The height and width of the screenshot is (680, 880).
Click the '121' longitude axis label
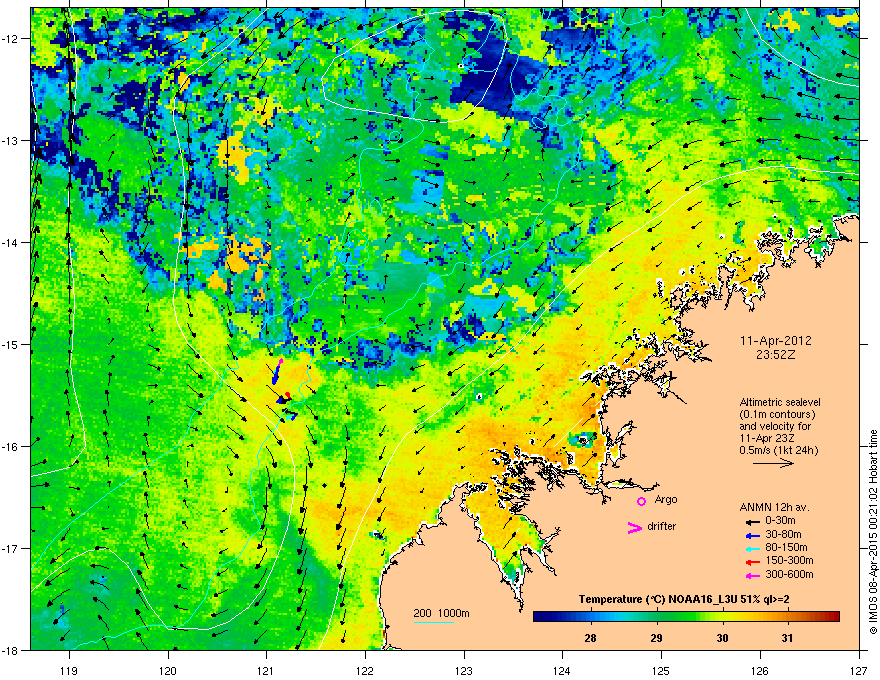pos(266,670)
